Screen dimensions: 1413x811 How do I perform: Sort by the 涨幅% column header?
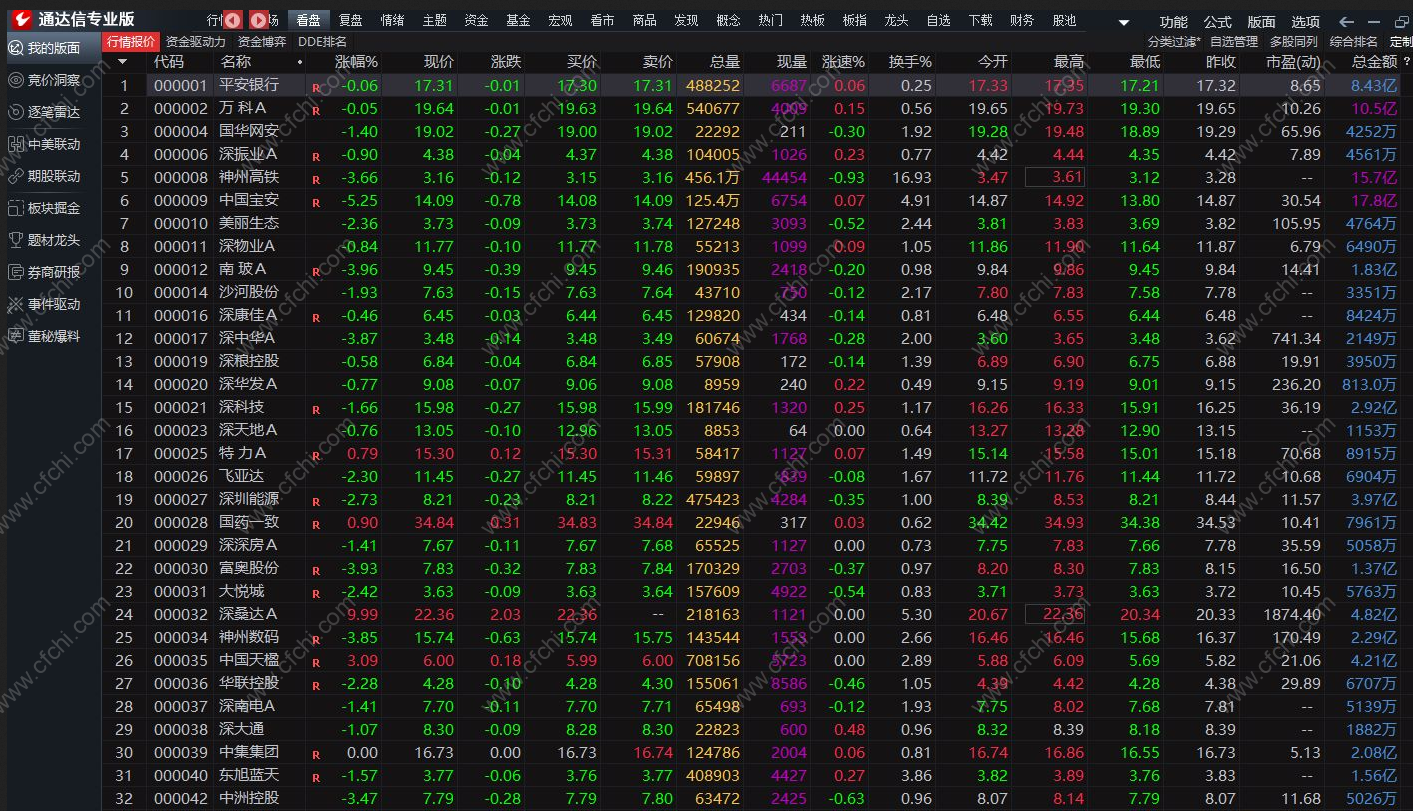coord(356,62)
